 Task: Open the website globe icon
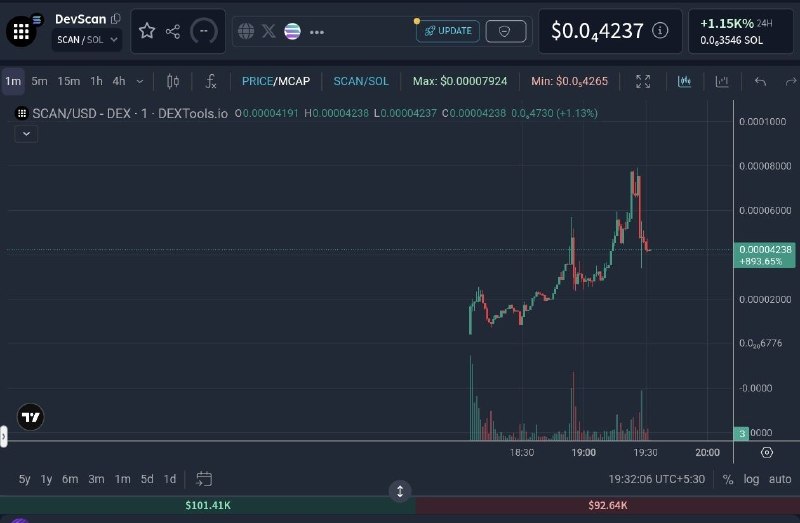pyautogui.click(x=246, y=32)
